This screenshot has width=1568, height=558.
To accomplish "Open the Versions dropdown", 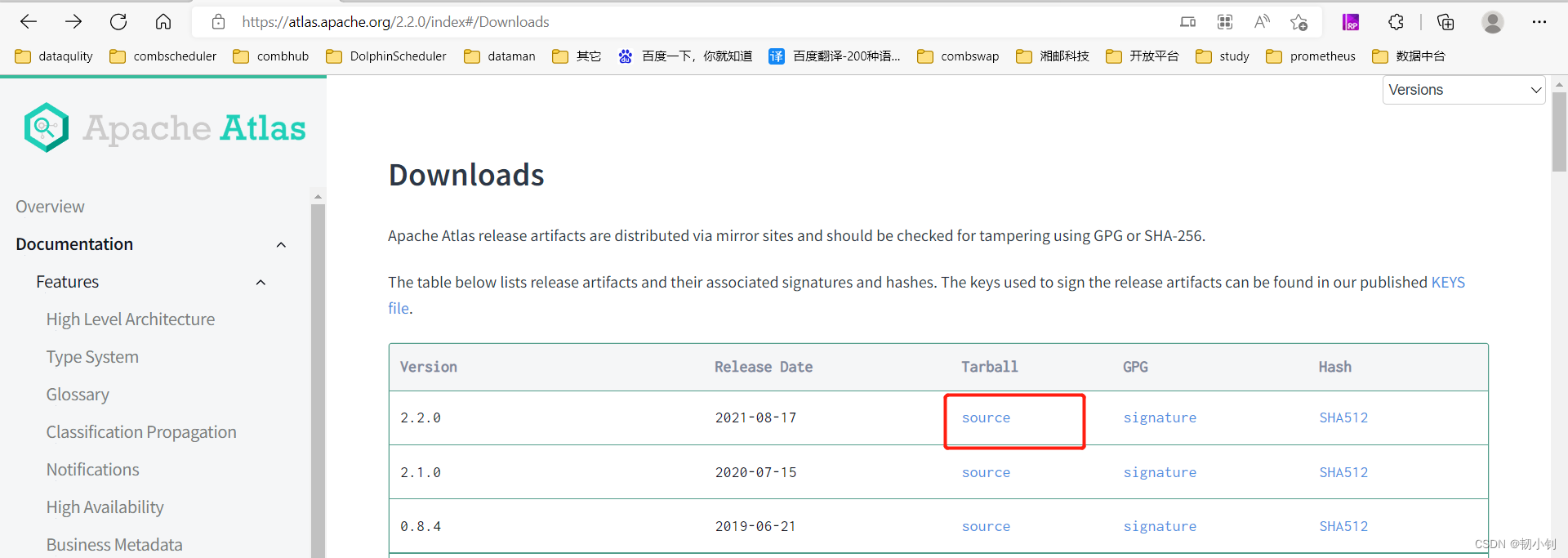I will click(x=1463, y=90).
